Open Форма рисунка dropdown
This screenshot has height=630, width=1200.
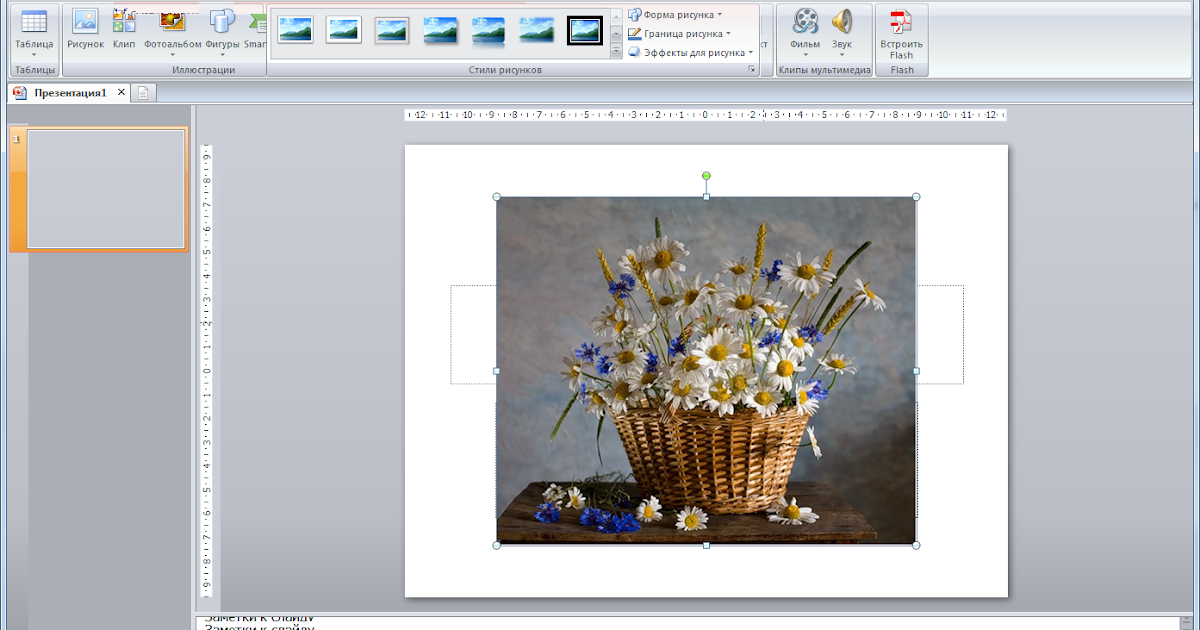[676, 15]
